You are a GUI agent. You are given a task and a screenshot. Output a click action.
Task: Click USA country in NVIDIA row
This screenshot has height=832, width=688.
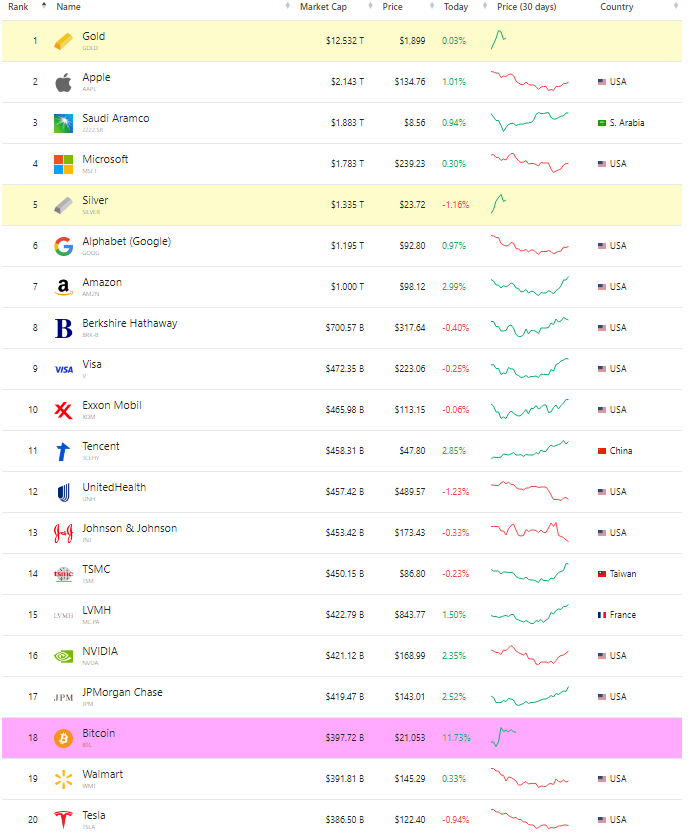coord(618,656)
